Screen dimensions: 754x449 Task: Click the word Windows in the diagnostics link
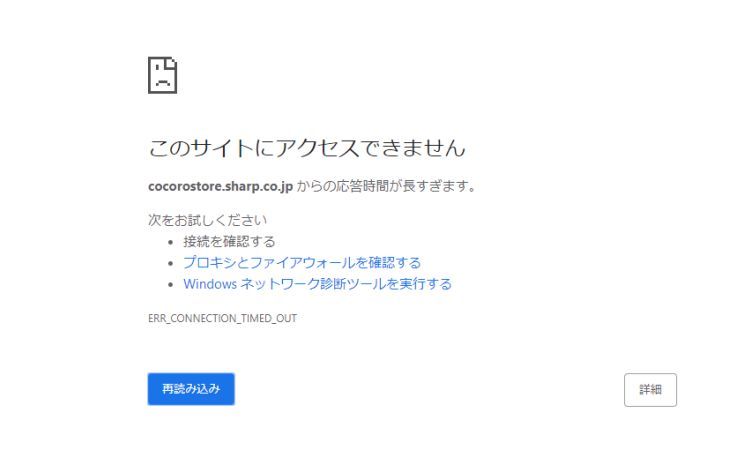[210, 284]
